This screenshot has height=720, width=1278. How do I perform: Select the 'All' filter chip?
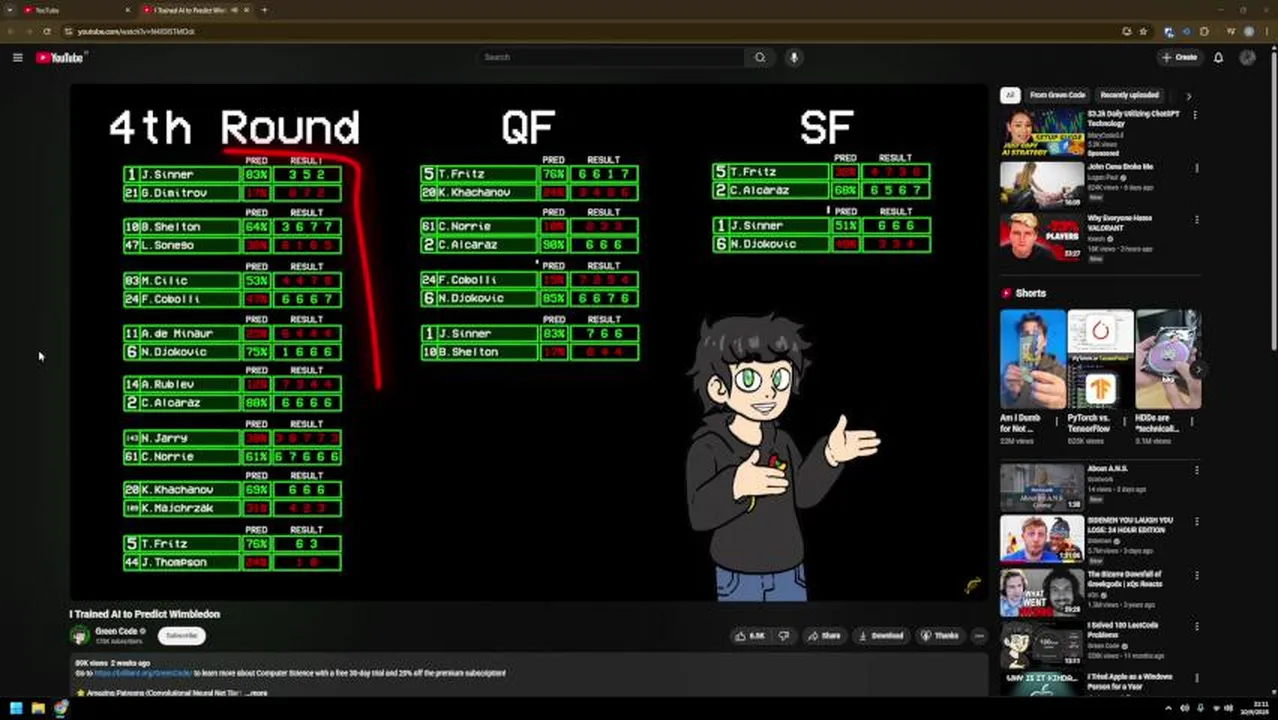1010,96
